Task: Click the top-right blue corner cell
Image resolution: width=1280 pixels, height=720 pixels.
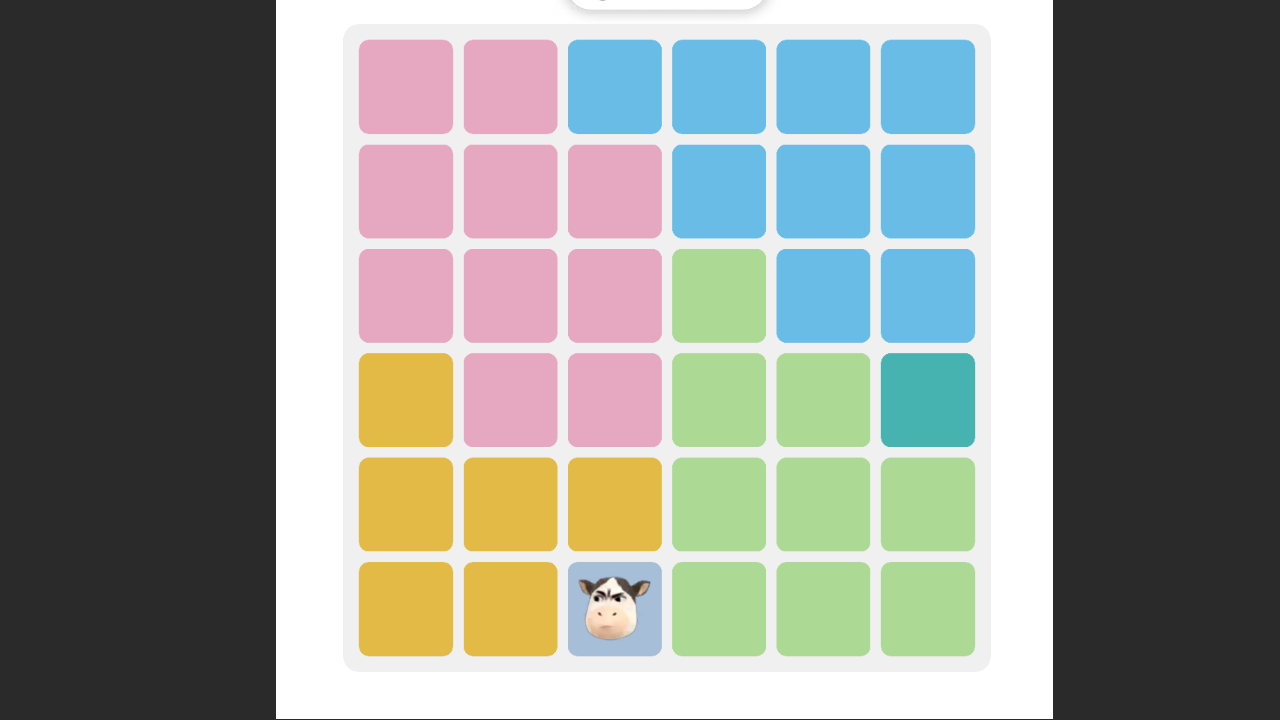Action: [928, 87]
